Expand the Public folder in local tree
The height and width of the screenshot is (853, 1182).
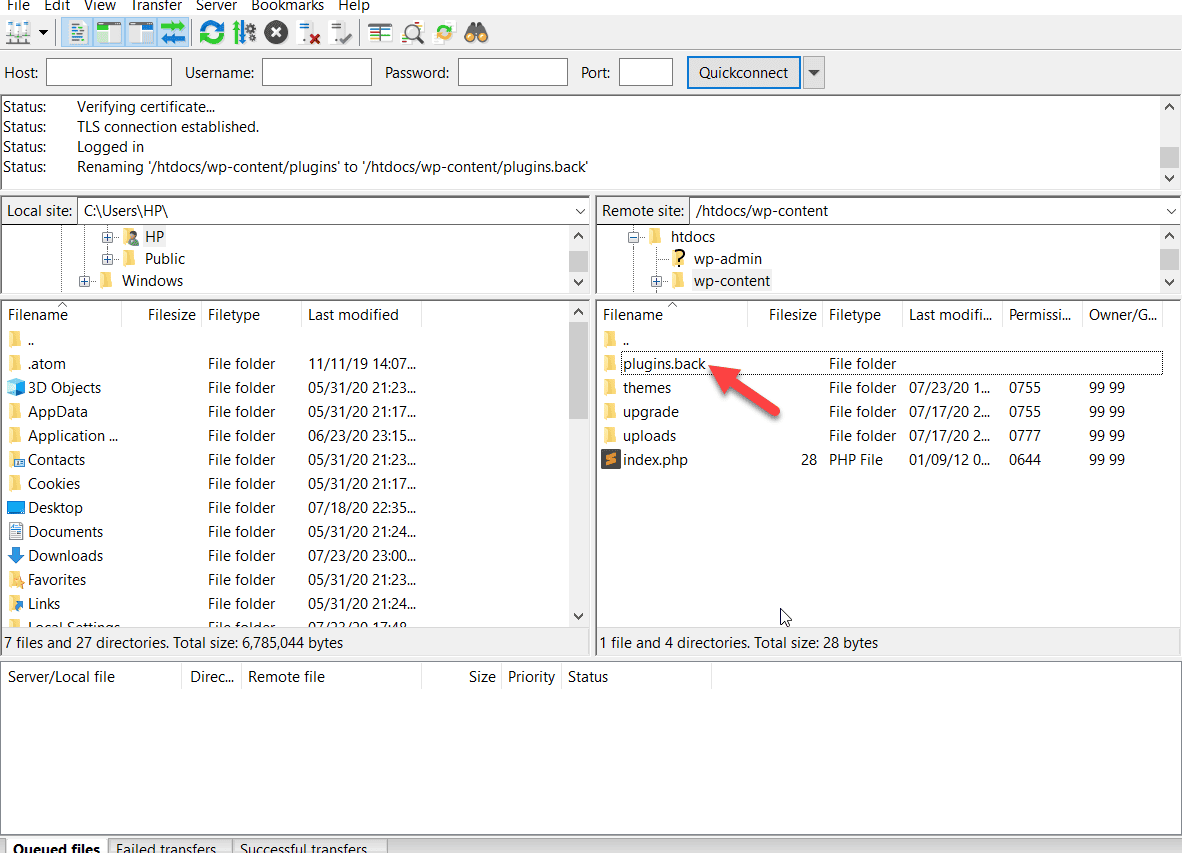107,259
